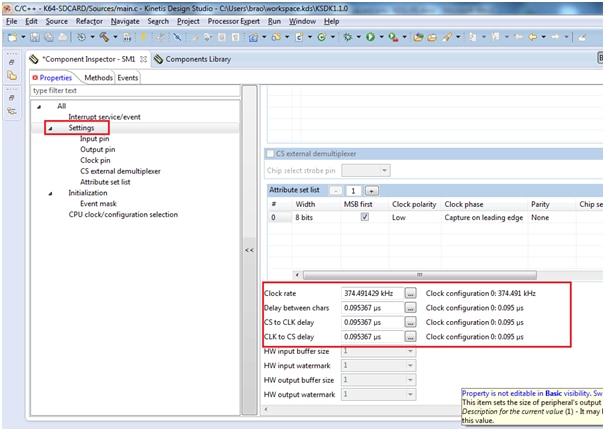Viewport: 605px width, 431px height.
Task: Click the Build hammer icon in toolbar
Action: click(x=103, y=38)
